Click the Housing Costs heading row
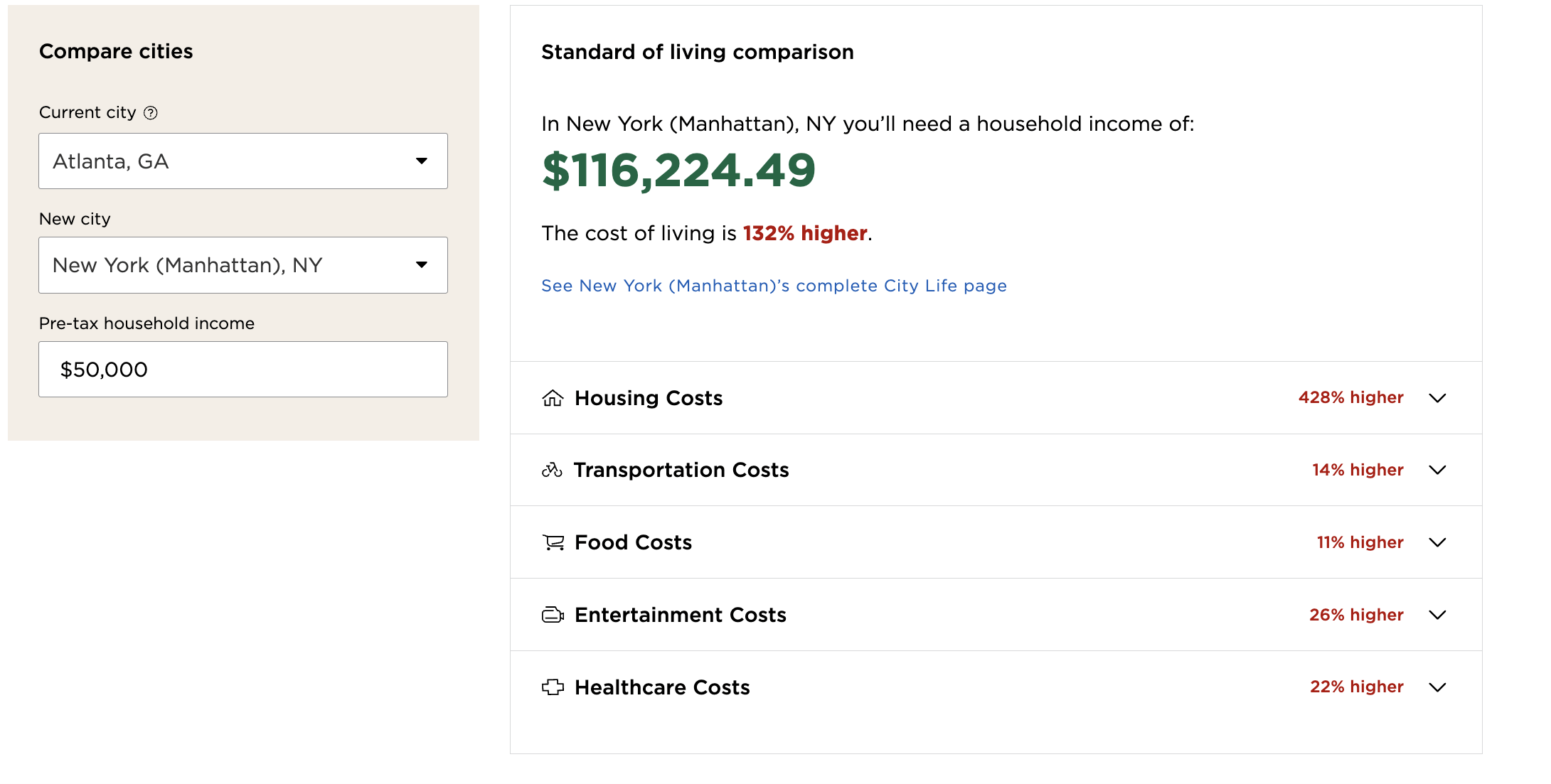Image resolution: width=1551 pixels, height=784 pixels. tap(649, 398)
